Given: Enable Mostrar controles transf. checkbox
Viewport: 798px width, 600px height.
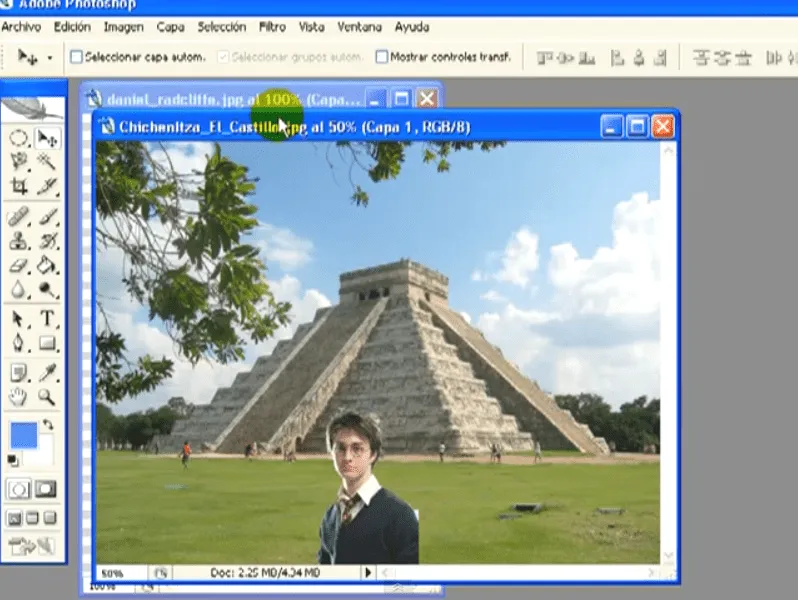Looking at the screenshot, I should [x=382, y=57].
